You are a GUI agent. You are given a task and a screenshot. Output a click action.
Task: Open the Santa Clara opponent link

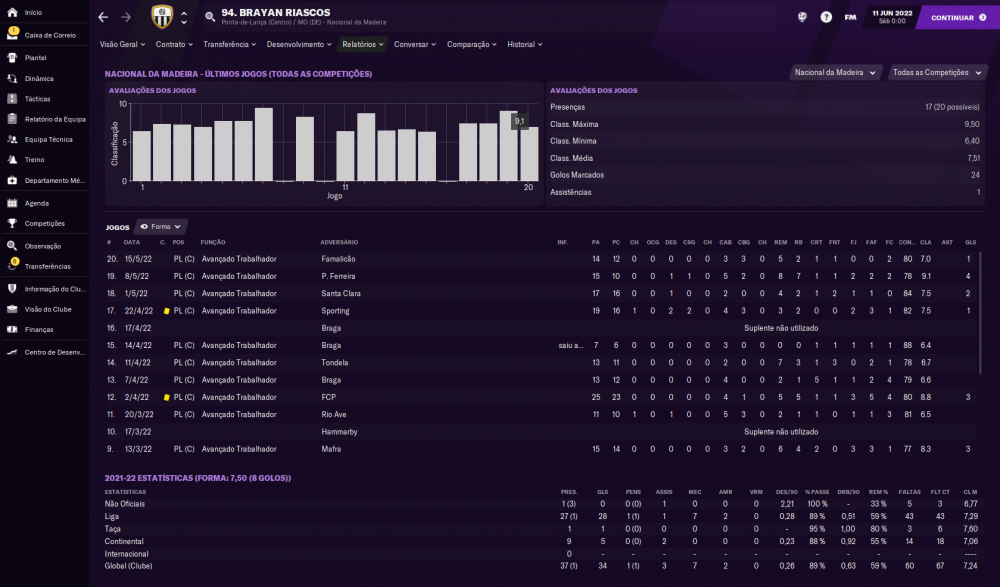341,294
